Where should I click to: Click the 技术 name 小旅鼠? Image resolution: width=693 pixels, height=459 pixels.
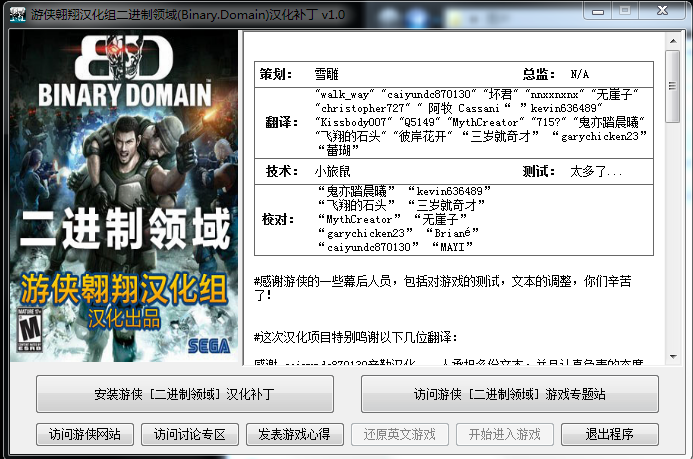[x=332, y=171]
